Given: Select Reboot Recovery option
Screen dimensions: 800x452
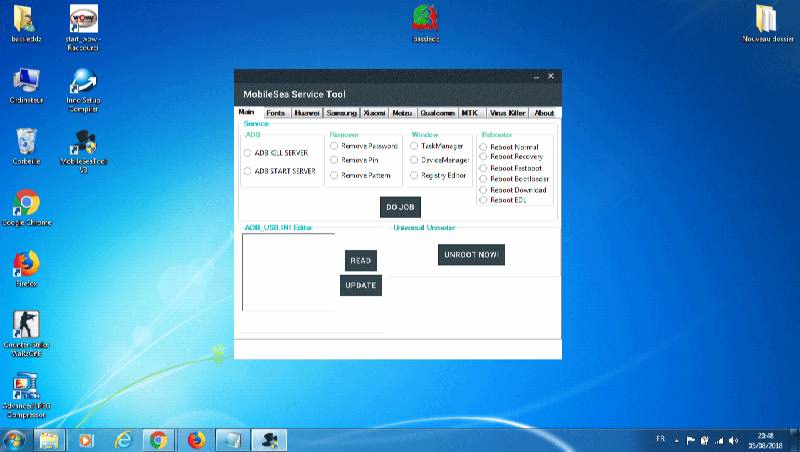Looking at the screenshot, I should click(511, 157).
